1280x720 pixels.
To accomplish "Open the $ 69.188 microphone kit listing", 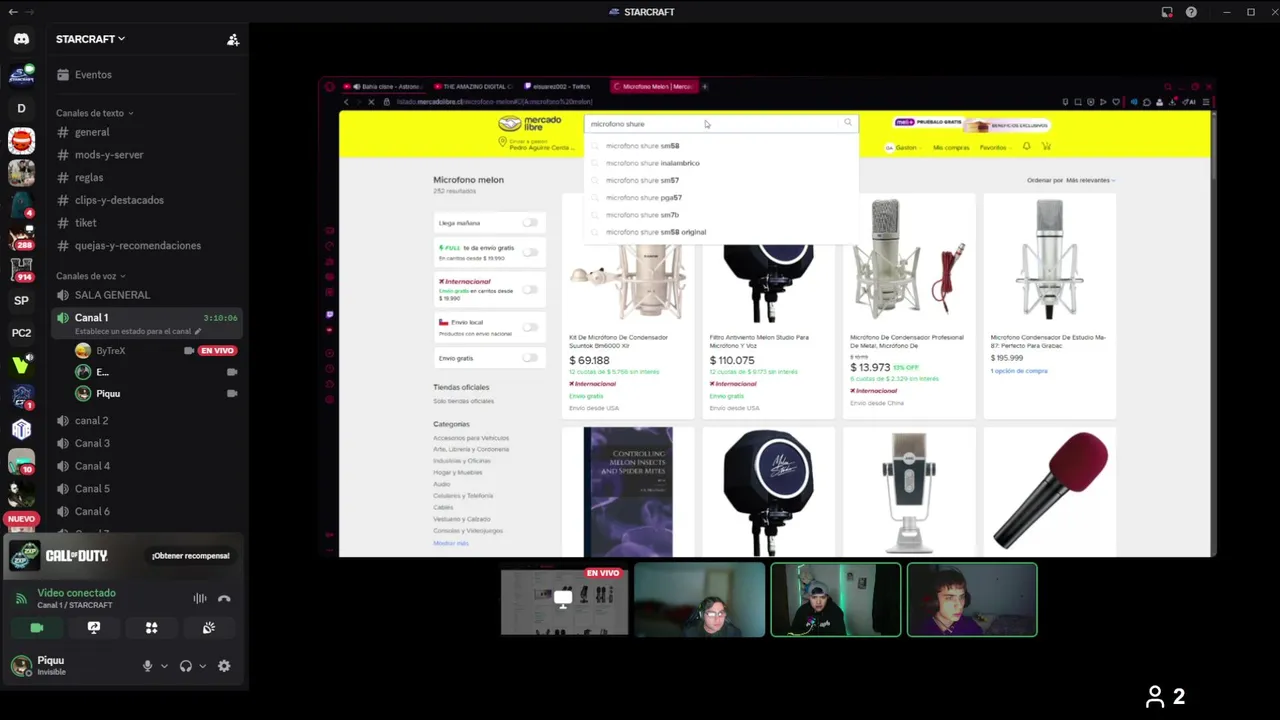I will coord(628,305).
